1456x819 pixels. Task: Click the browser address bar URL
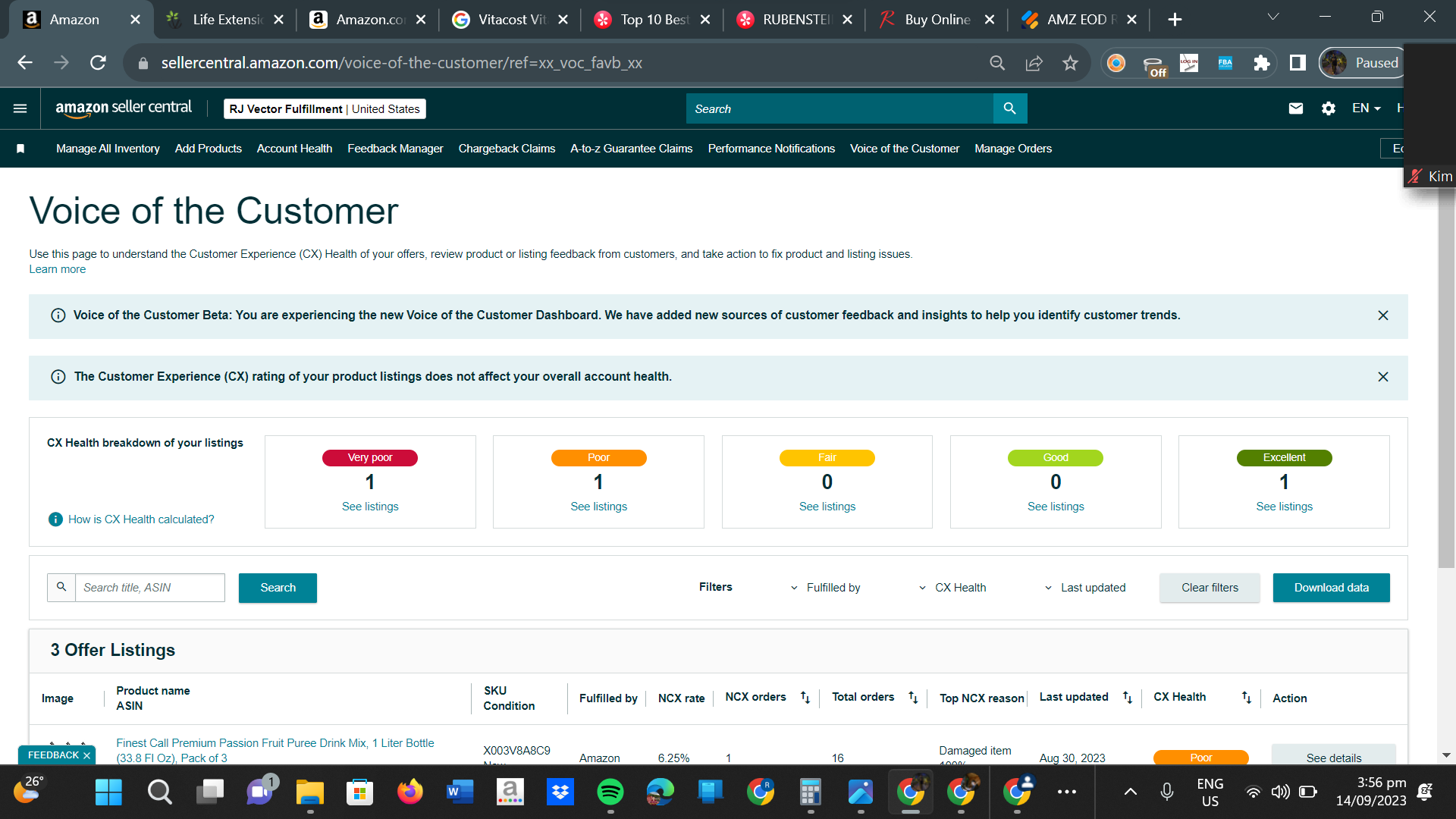tap(402, 63)
